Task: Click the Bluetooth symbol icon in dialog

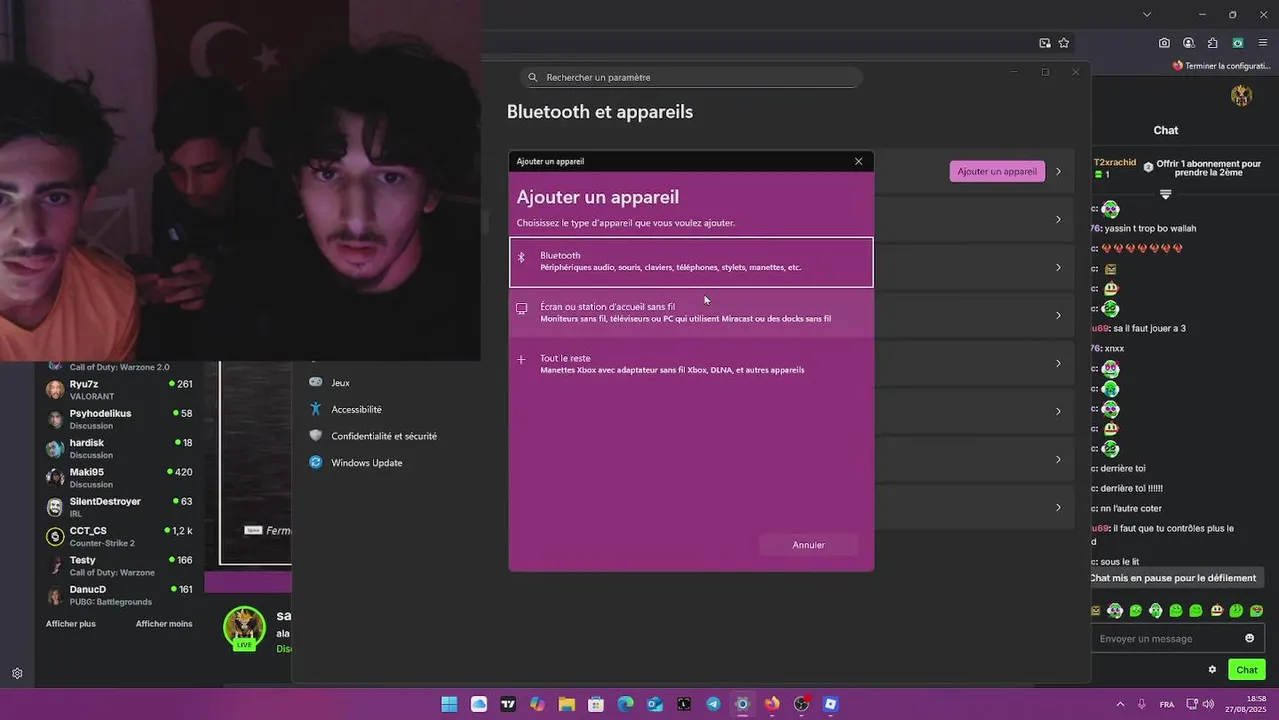Action: [521, 257]
